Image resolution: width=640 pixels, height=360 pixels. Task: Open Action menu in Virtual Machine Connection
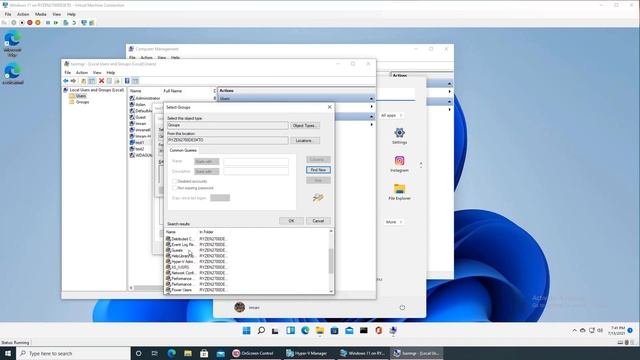23,14
